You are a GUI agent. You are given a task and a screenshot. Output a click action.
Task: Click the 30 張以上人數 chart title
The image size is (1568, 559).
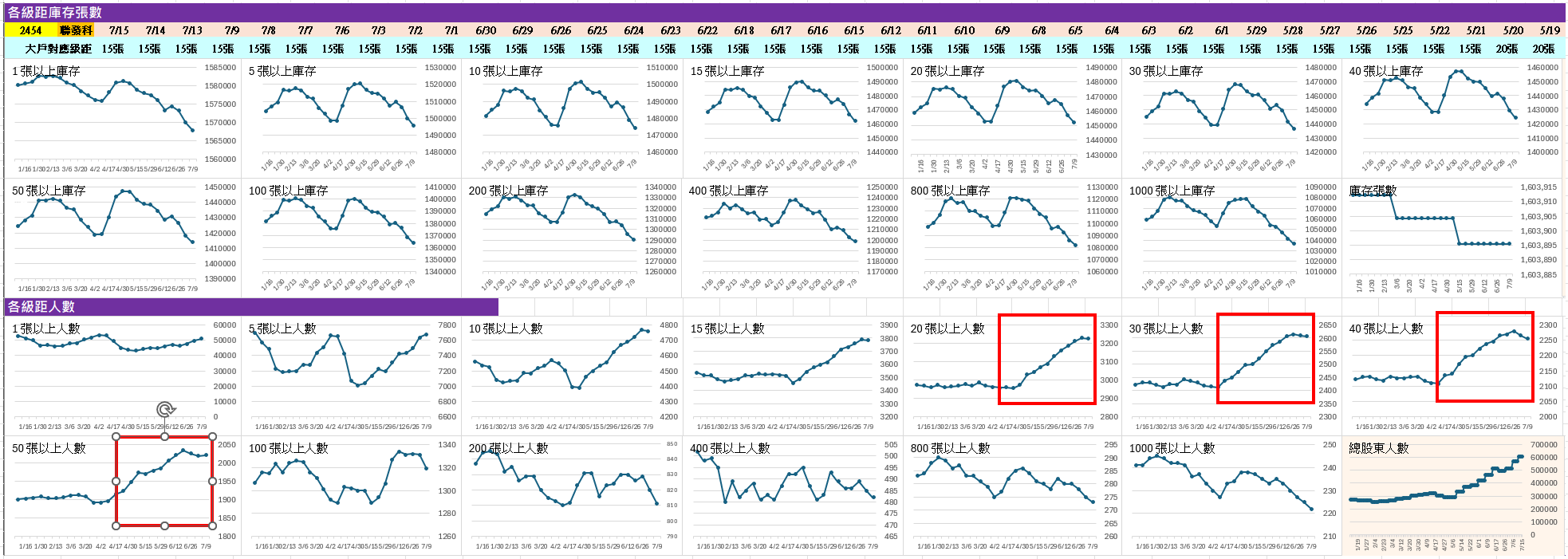pos(1166,329)
